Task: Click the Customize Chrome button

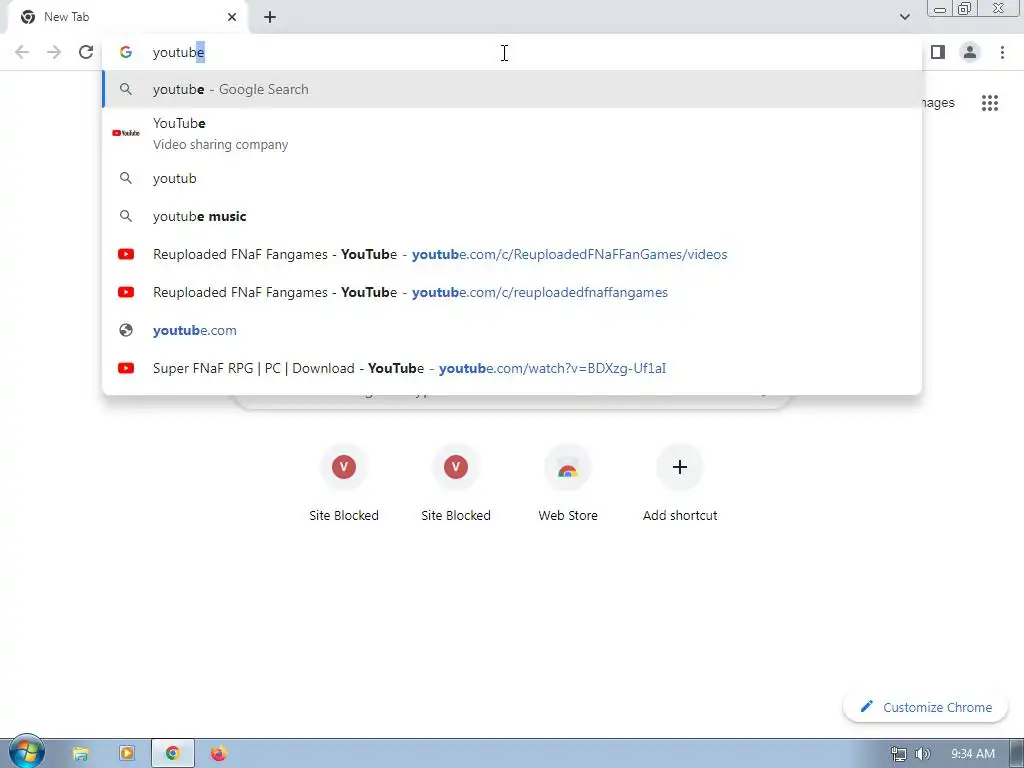Action: point(925,707)
